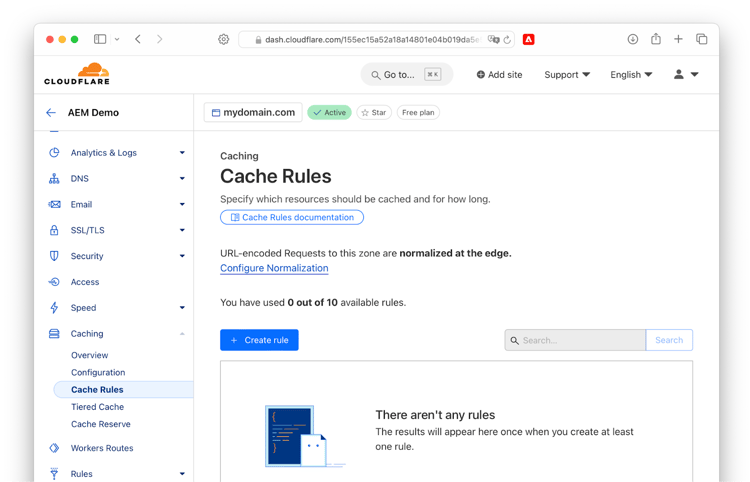Image resolution: width=750 pixels, height=482 pixels.
Task: Click the Go to... quick search box
Action: click(407, 75)
